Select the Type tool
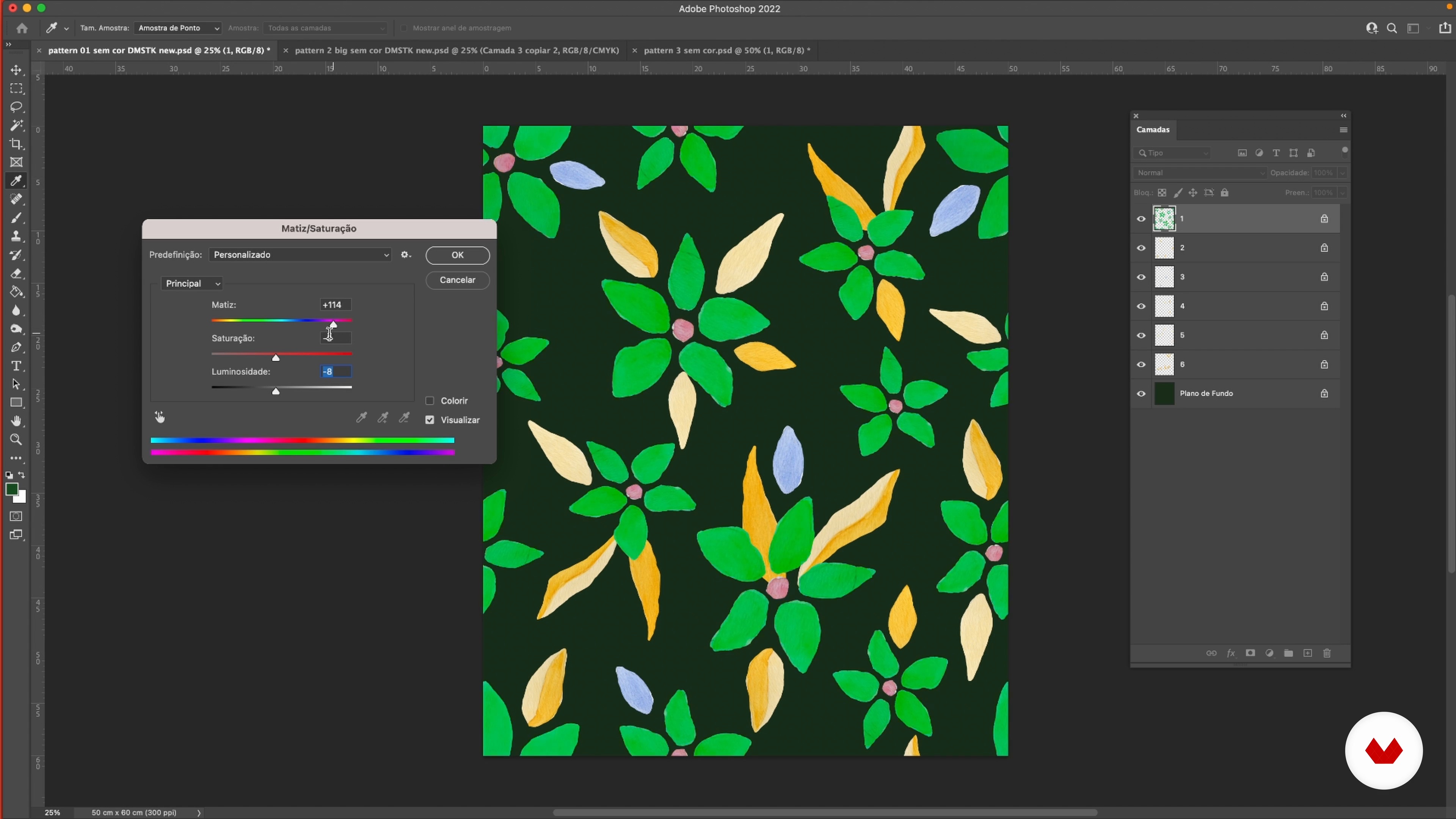Screen dimensions: 1456x819 click(x=16, y=366)
